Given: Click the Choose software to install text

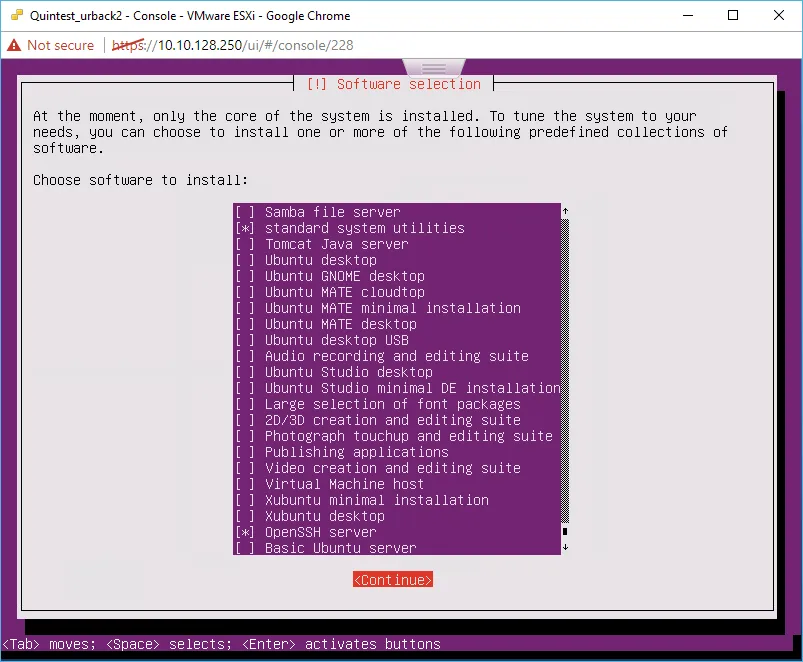Looking at the screenshot, I should point(140,180).
